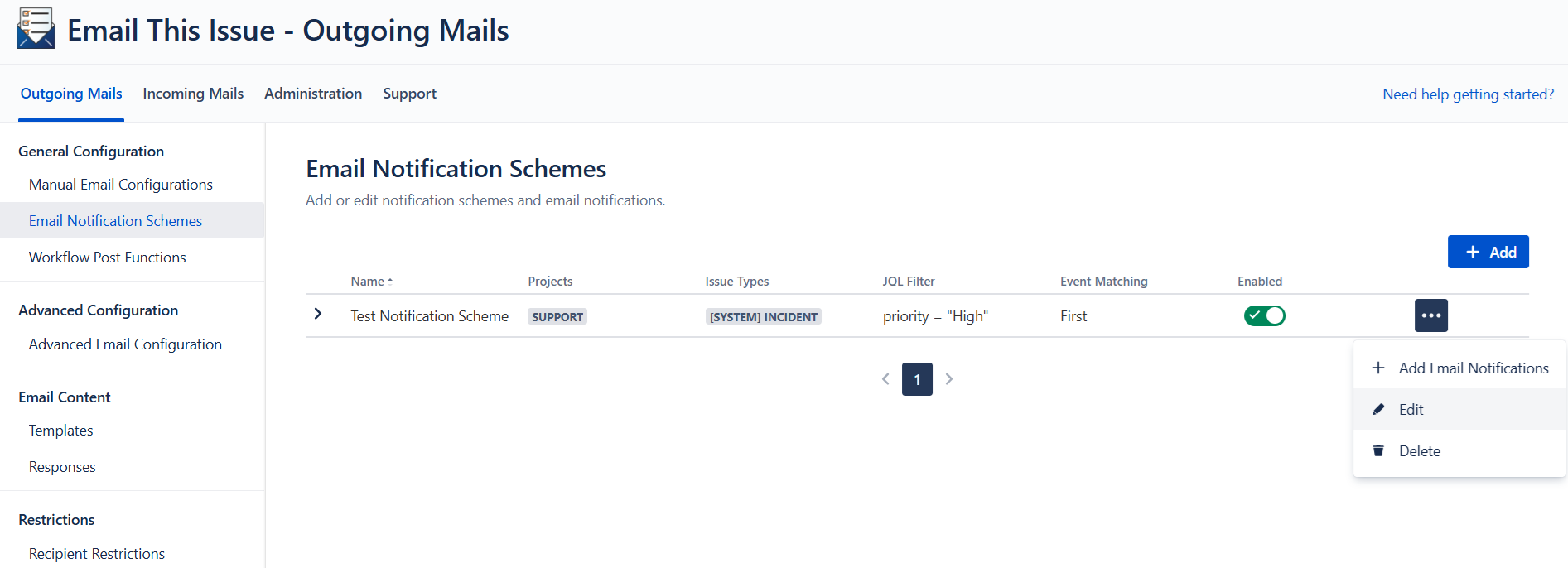1568x568 pixels.
Task: Click the Email This Issue app logo
Action: 36,29
